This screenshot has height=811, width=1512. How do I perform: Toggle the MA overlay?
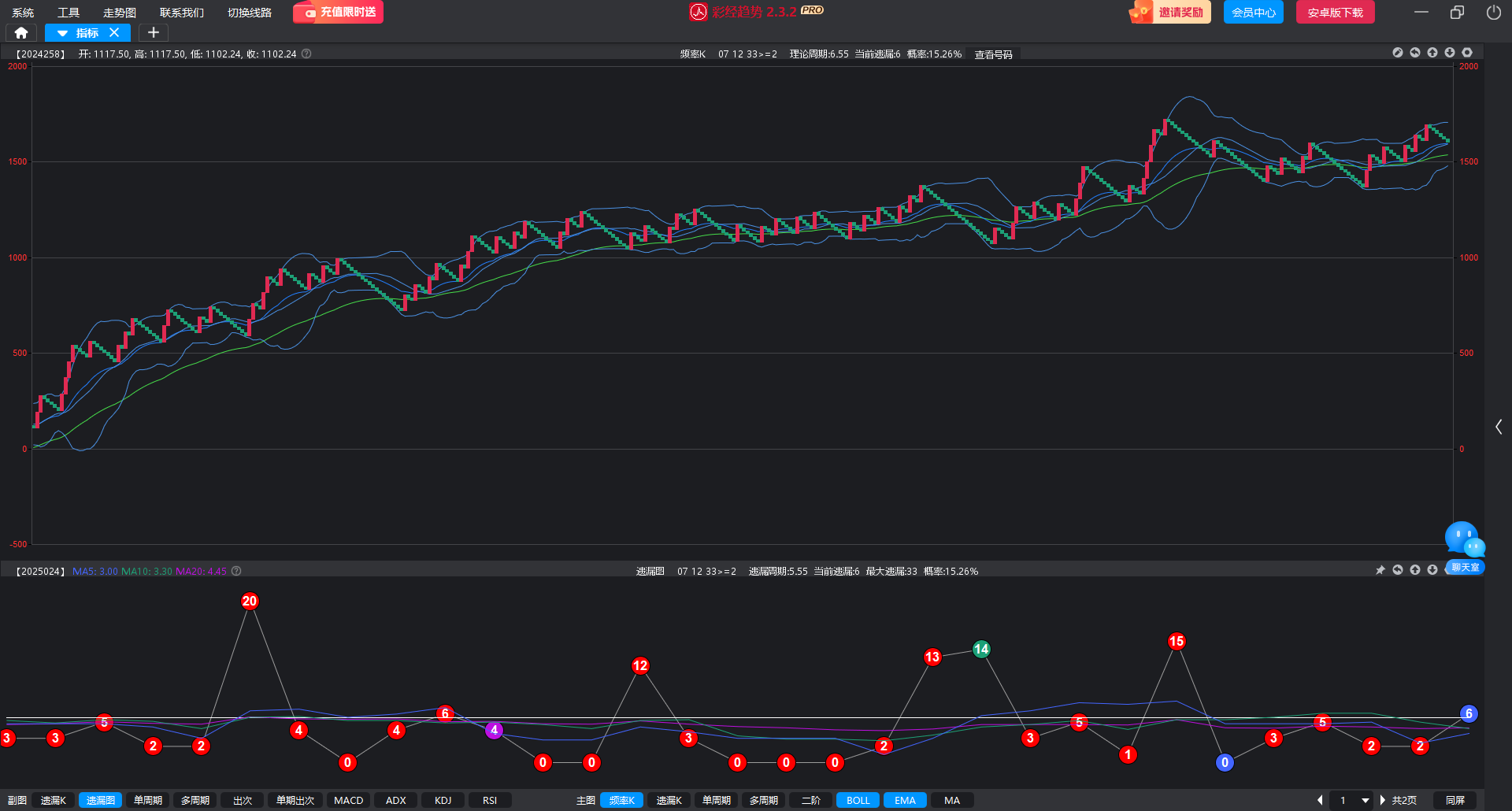pos(952,800)
